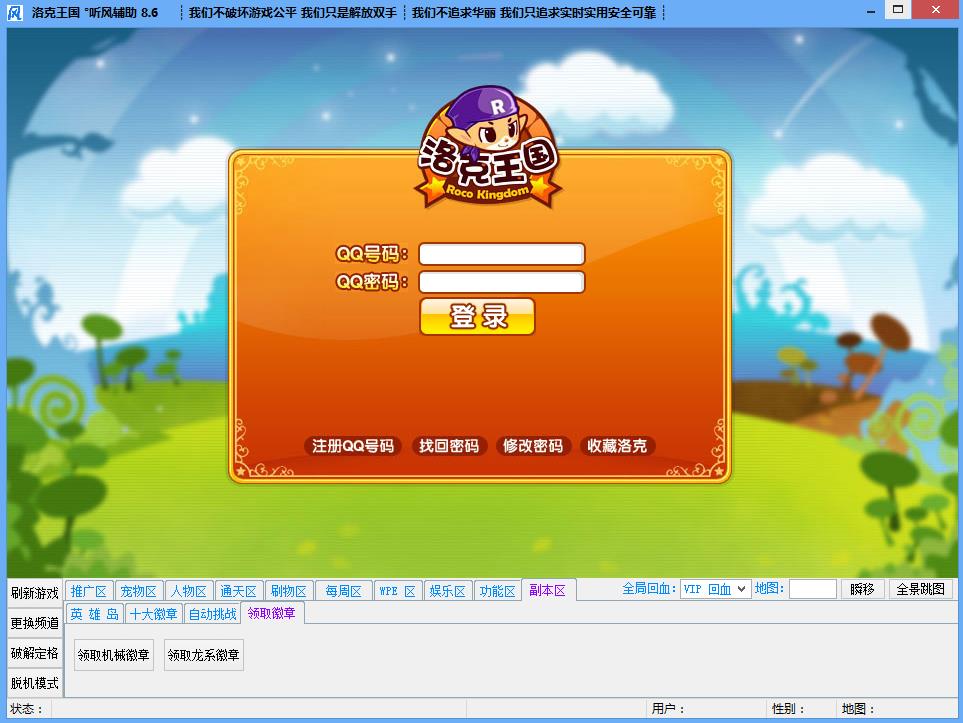Focus the QQ密码 password field
The width and height of the screenshot is (963, 723).
pos(502,282)
